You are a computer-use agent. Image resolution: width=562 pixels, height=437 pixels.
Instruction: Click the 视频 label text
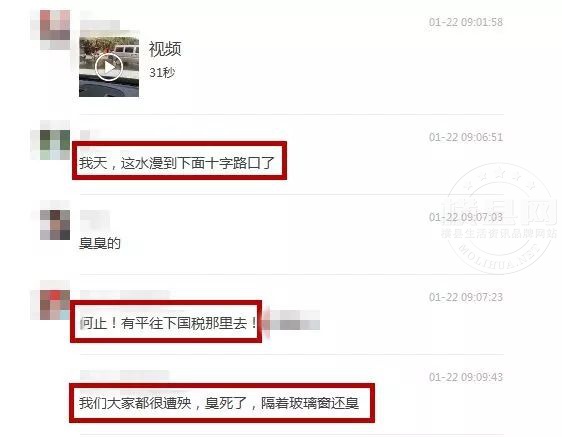(165, 49)
